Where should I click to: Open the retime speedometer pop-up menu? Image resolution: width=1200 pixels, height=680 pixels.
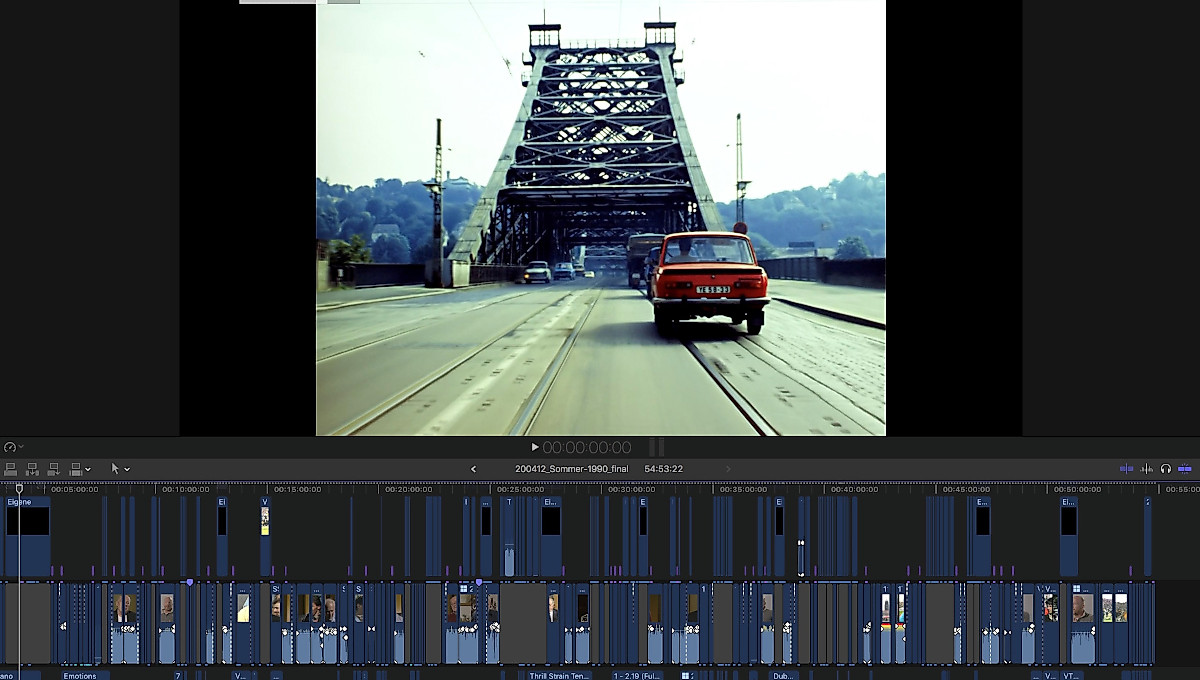[12, 447]
